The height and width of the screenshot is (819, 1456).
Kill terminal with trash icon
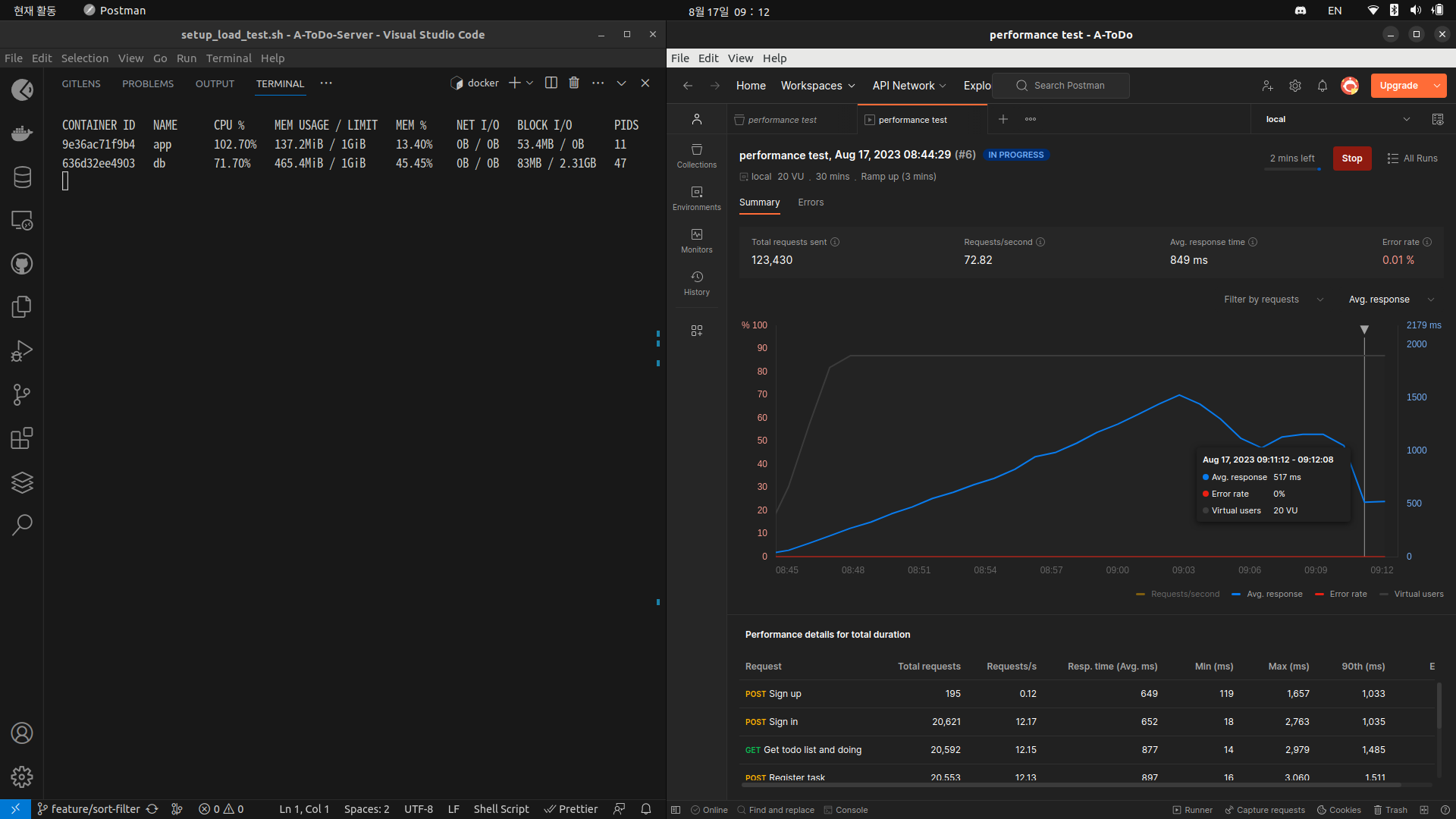[x=574, y=83]
